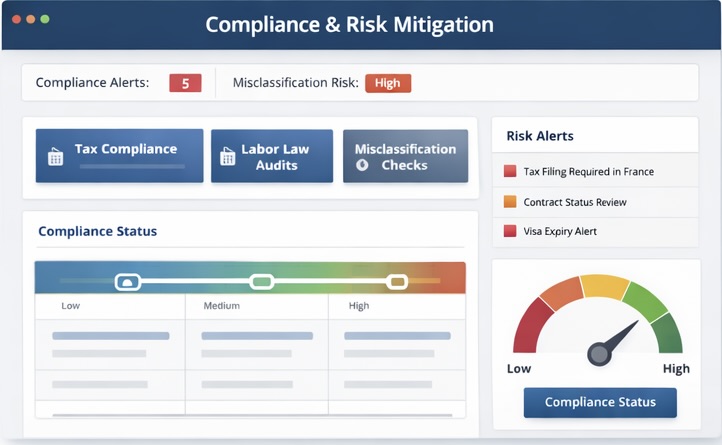Open the Tax Compliance tab
Image resolution: width=722 pixels, height=445 pixels.
pyautogui.click(x=119, y=156)
